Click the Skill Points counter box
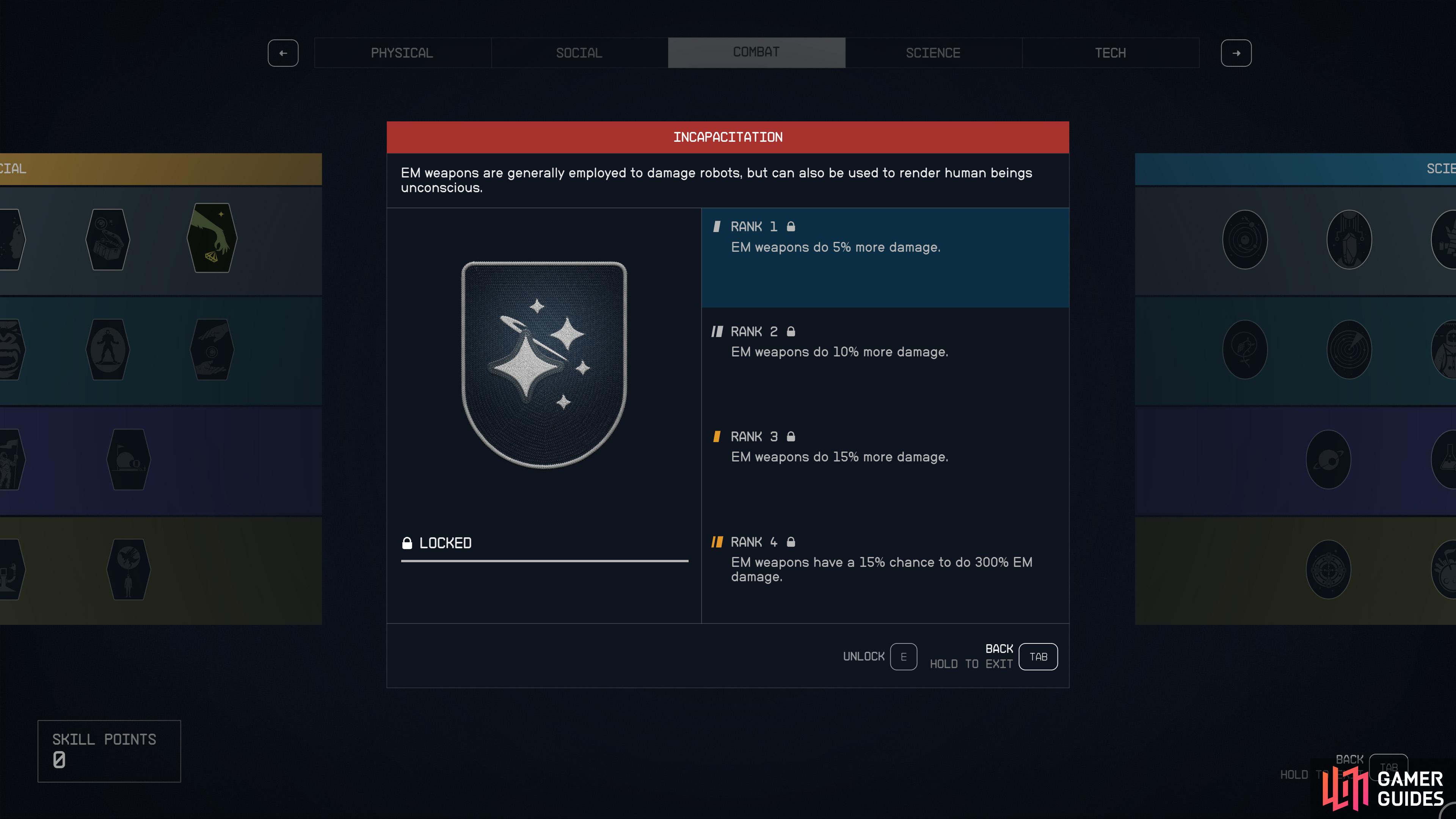This screenshot has height=819, width=1456. tap(109, 751)
